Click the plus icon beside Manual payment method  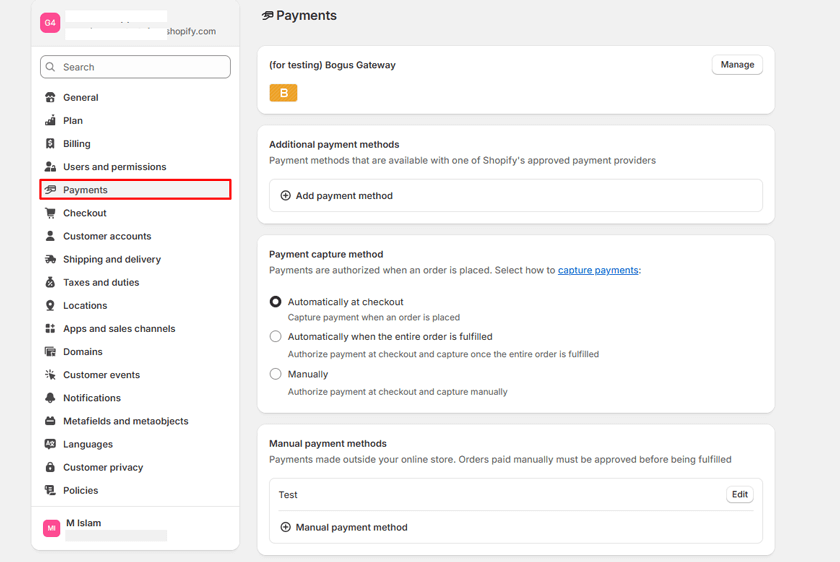pyautogui.click(x=286, y=527)
